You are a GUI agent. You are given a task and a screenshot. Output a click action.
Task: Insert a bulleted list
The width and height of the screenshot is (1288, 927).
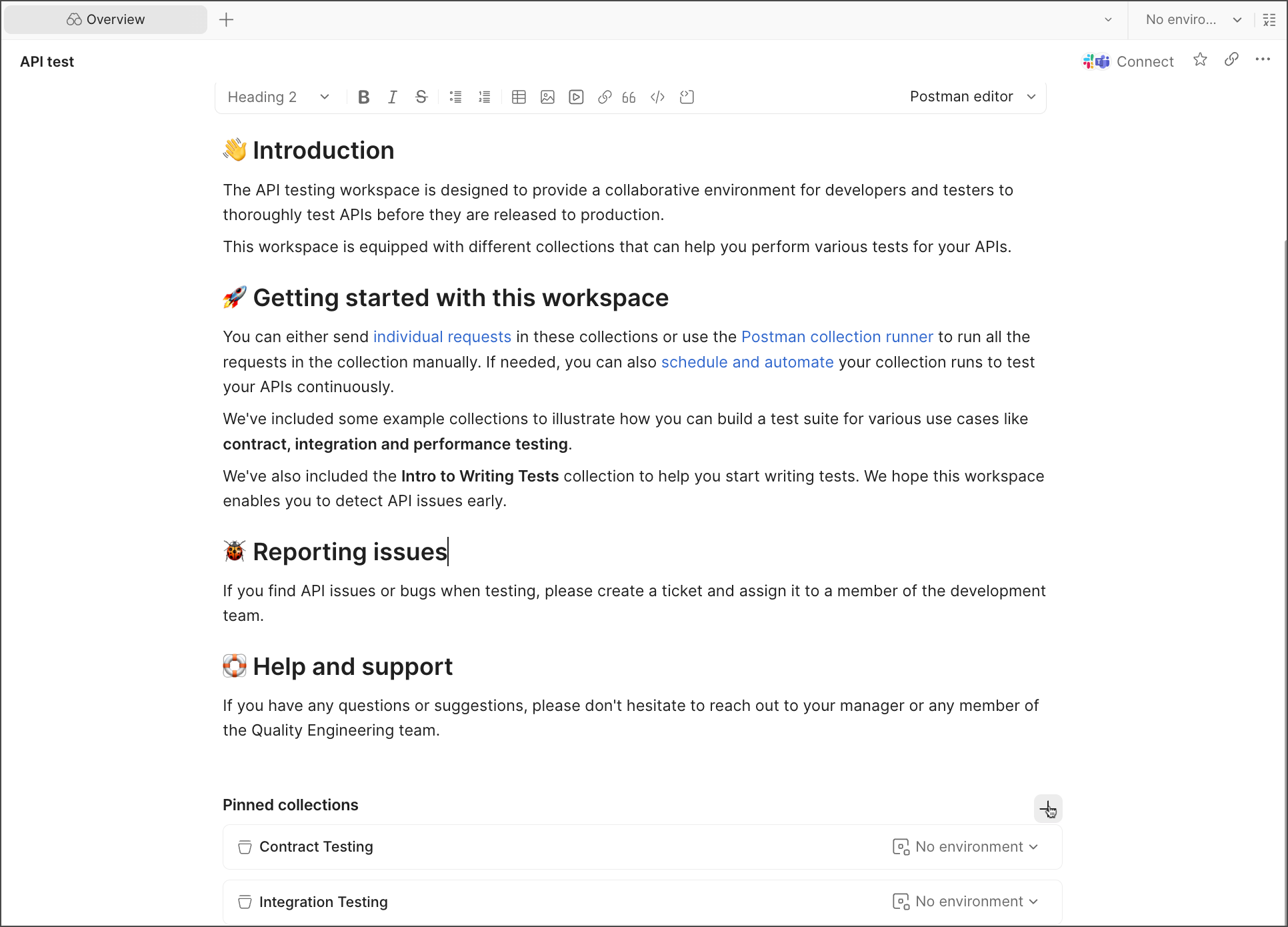coord(455,97)
